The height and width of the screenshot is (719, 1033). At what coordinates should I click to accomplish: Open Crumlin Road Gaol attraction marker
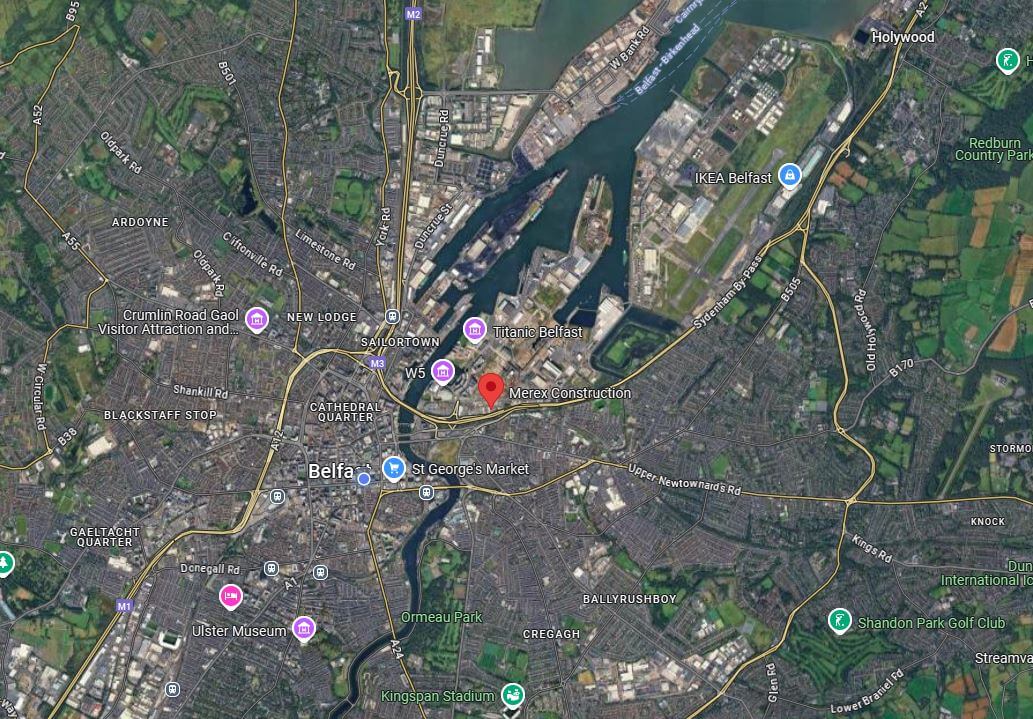[x=257, y=320]
